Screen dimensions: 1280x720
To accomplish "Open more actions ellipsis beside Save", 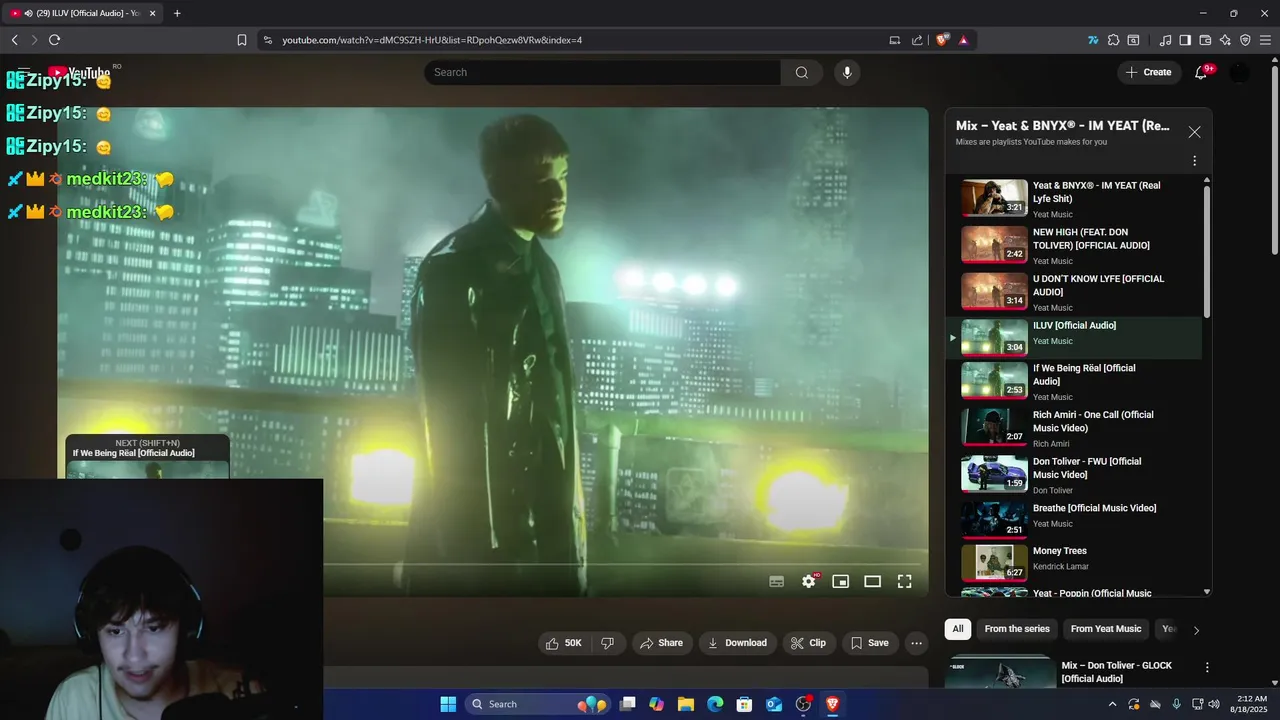I will [x=916, y=643].
